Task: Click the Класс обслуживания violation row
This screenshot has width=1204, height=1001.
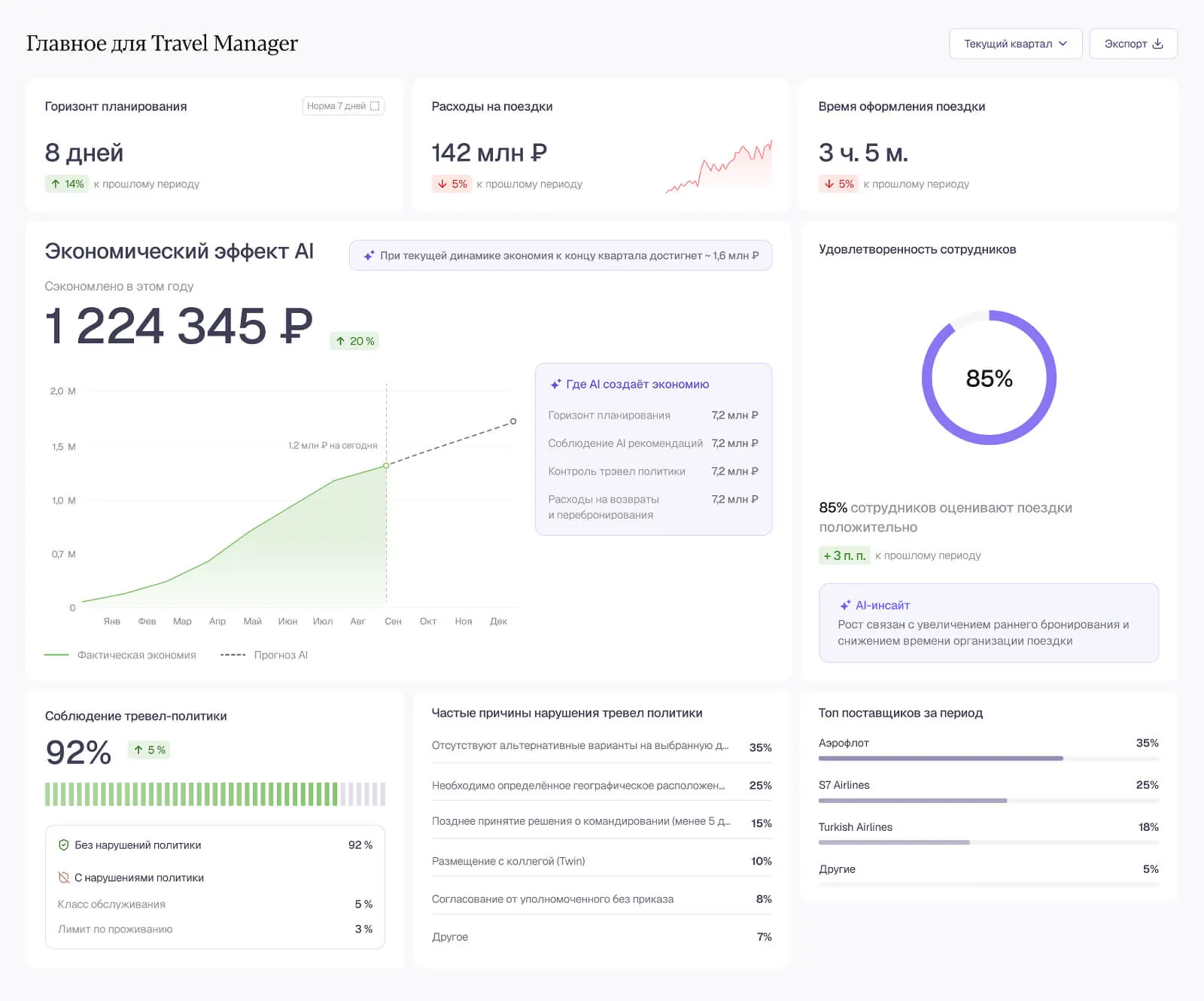Action: pos(215,904)
